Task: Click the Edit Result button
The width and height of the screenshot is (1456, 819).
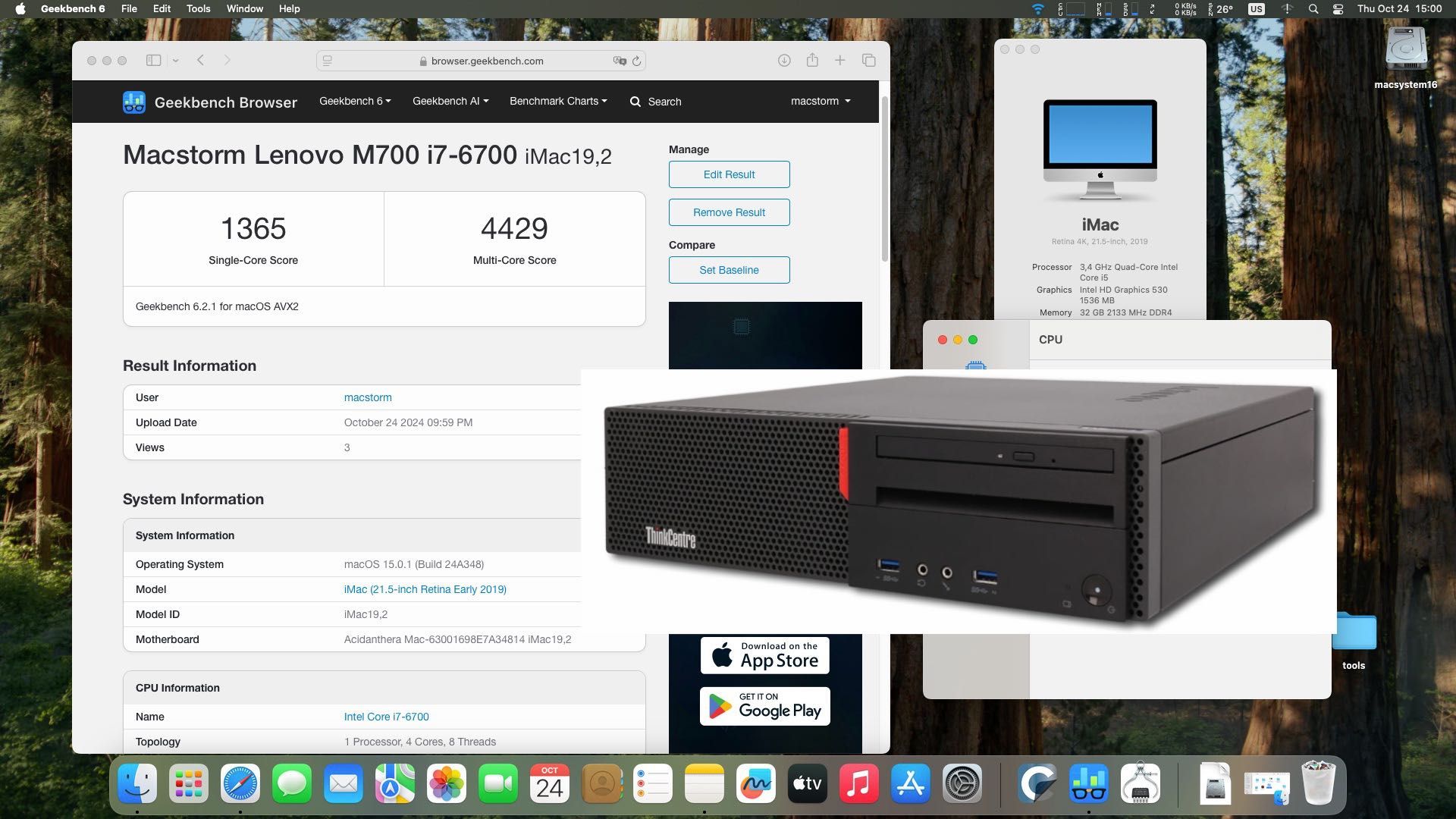Action: point(729,174)
